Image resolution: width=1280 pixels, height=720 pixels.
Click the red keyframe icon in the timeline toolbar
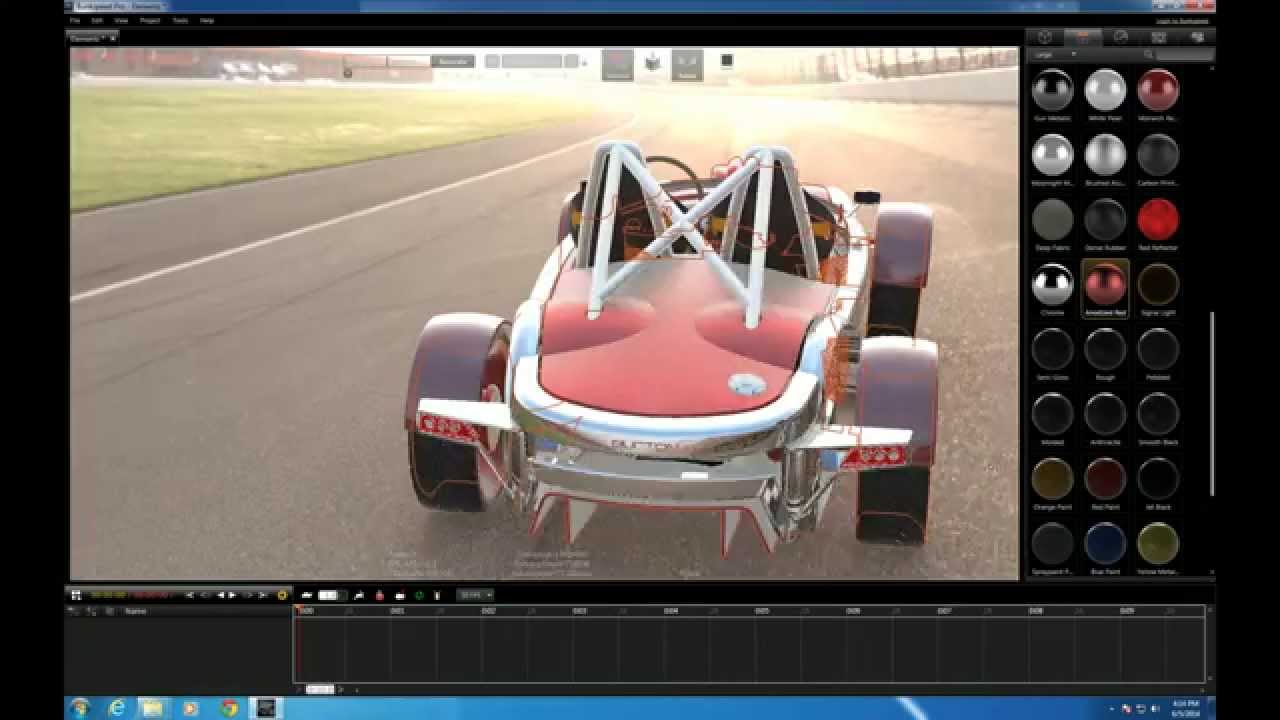click(x=380, y=595)
